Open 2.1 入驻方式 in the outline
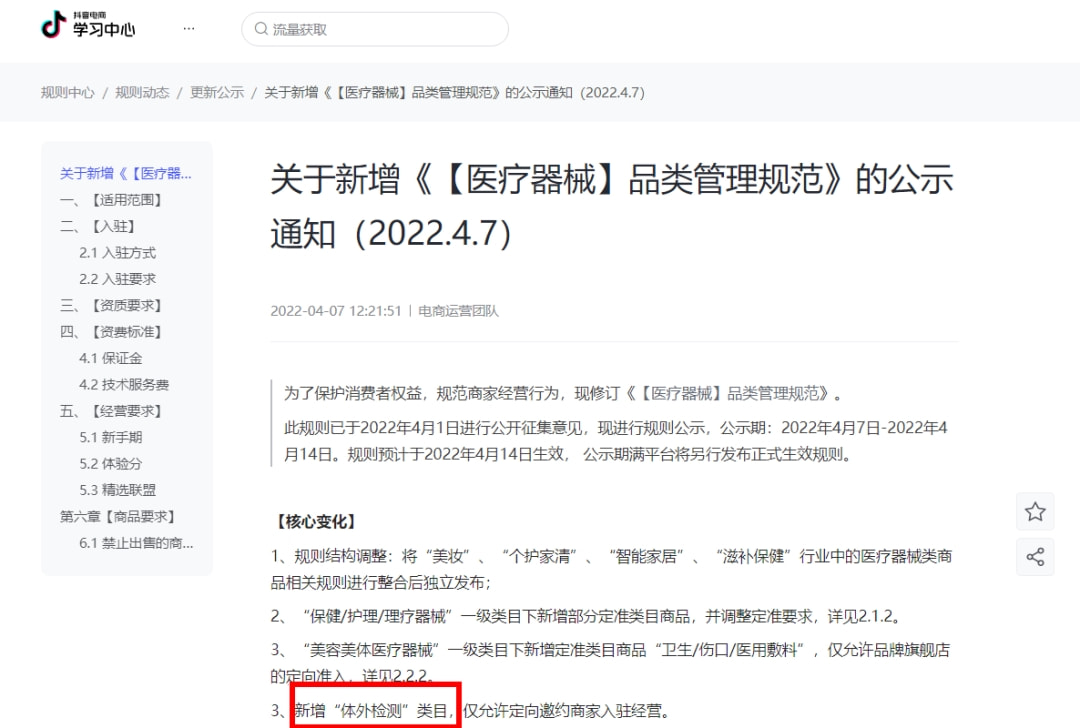 point(107,252)
